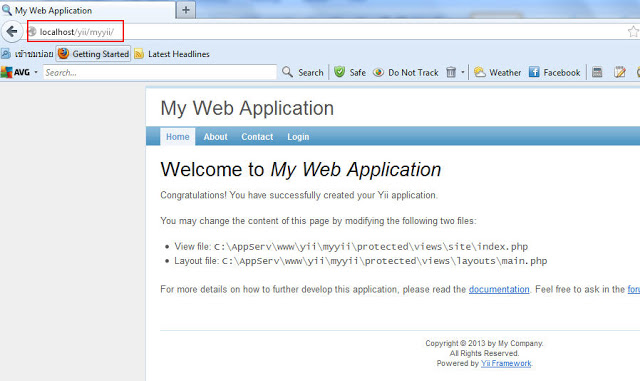Click the address bar URL localhost/yii/myyii/
This screenshot has height=381, width=640.
click(x=77, y=32)
